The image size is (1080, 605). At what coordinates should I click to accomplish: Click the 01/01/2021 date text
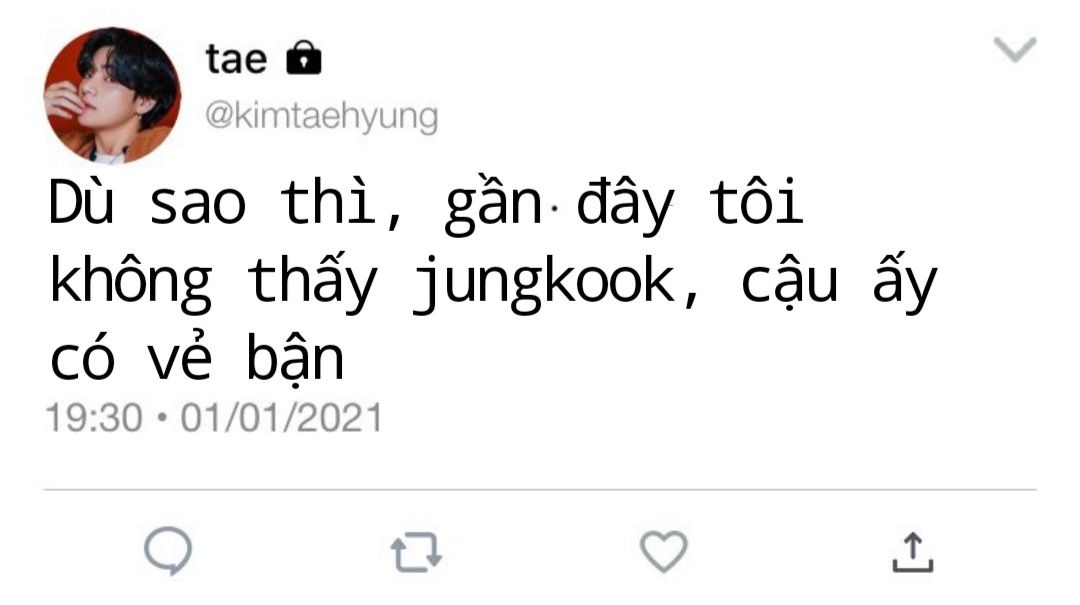tap(281, 418)
